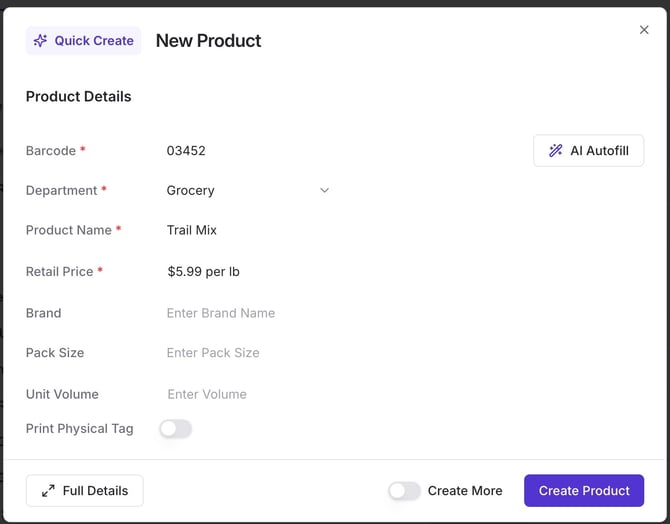Turn on the Create More switch
Image resolution: width=670 pixels, height=524 pixels.
(404, 491)
